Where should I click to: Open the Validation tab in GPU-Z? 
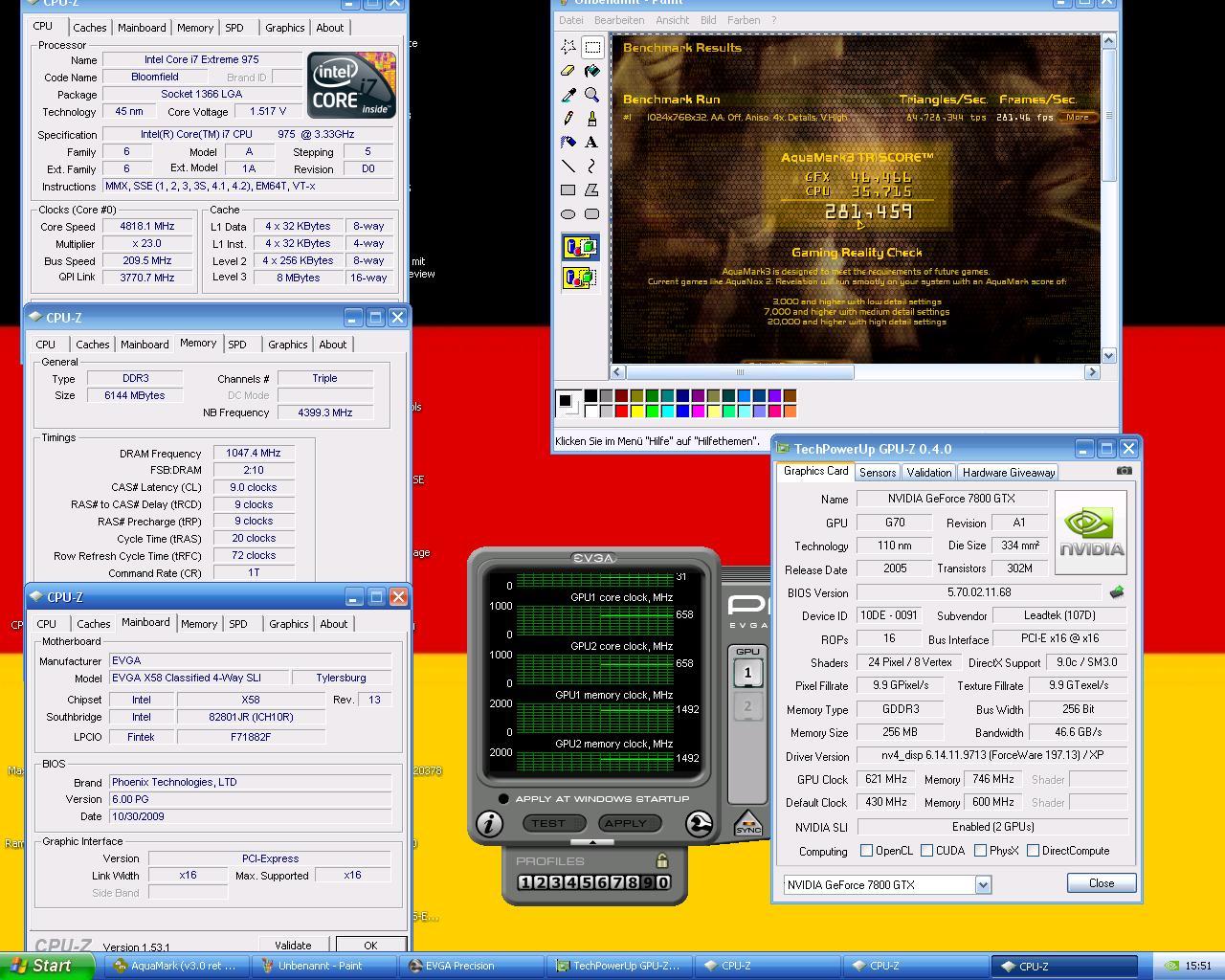929,472
